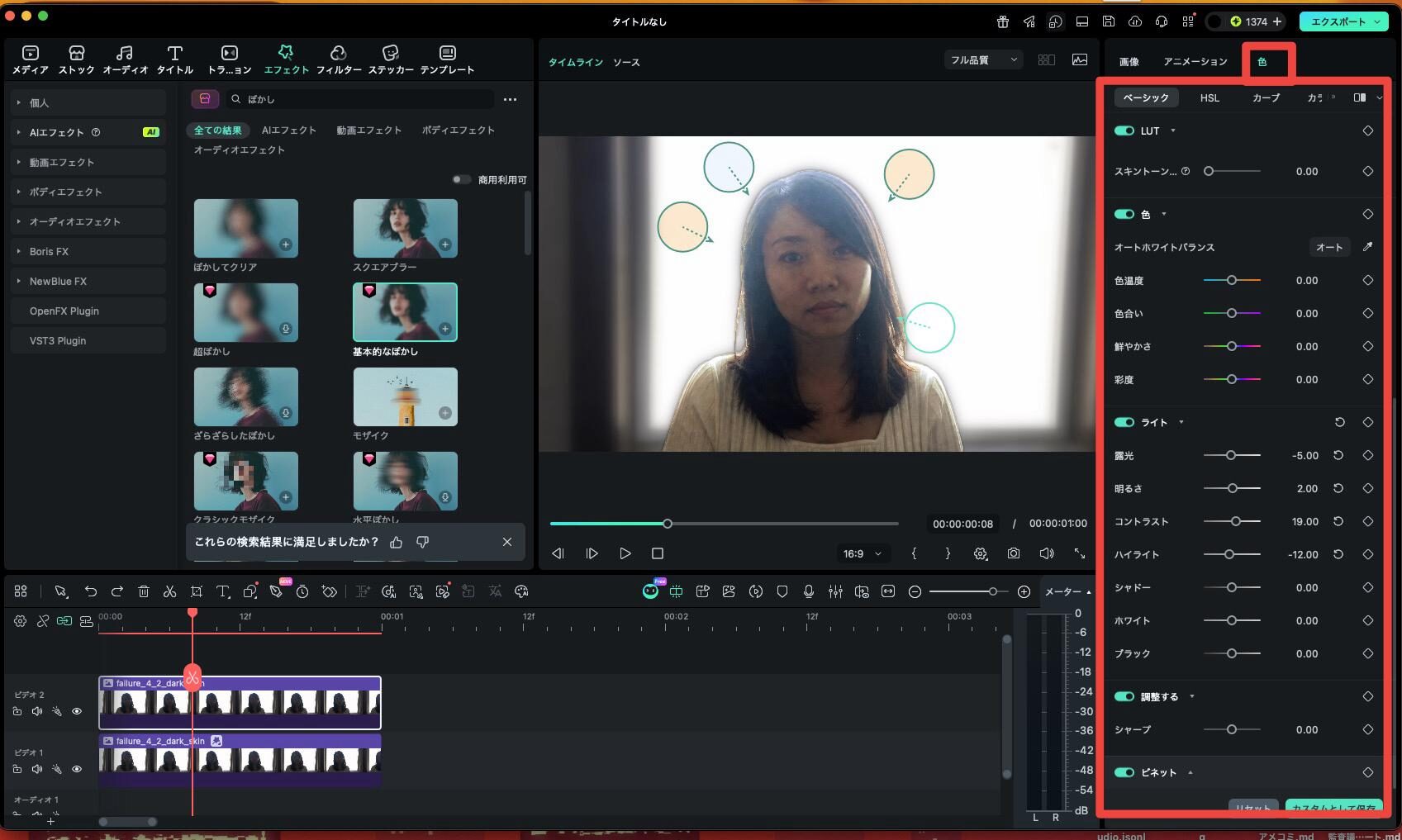Toggle the ビネット vignette switch

point(1124,772)
